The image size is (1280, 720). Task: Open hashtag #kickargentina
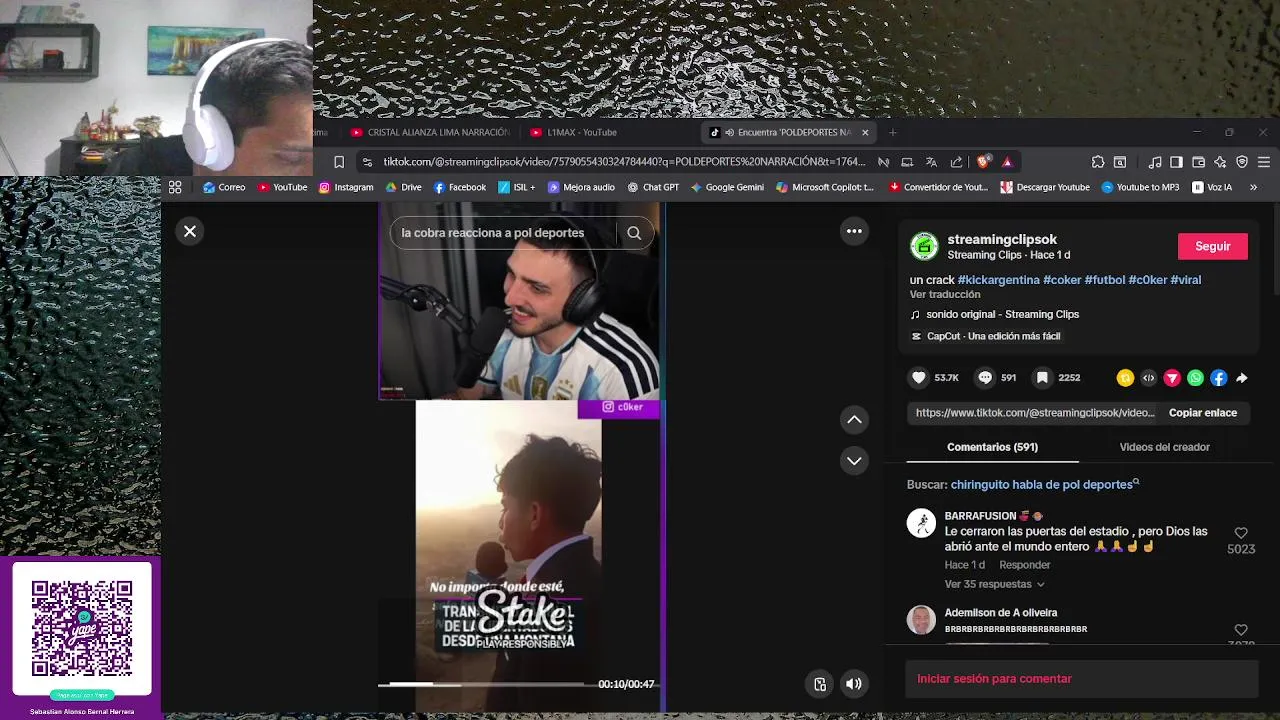pyautogui.click(x=998, y=280)
